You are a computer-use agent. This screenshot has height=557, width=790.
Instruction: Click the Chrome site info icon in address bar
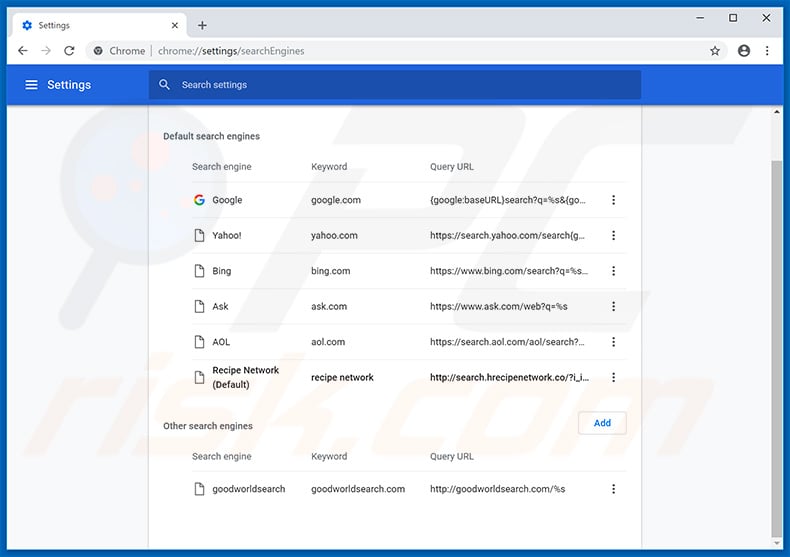pos(98,51)
